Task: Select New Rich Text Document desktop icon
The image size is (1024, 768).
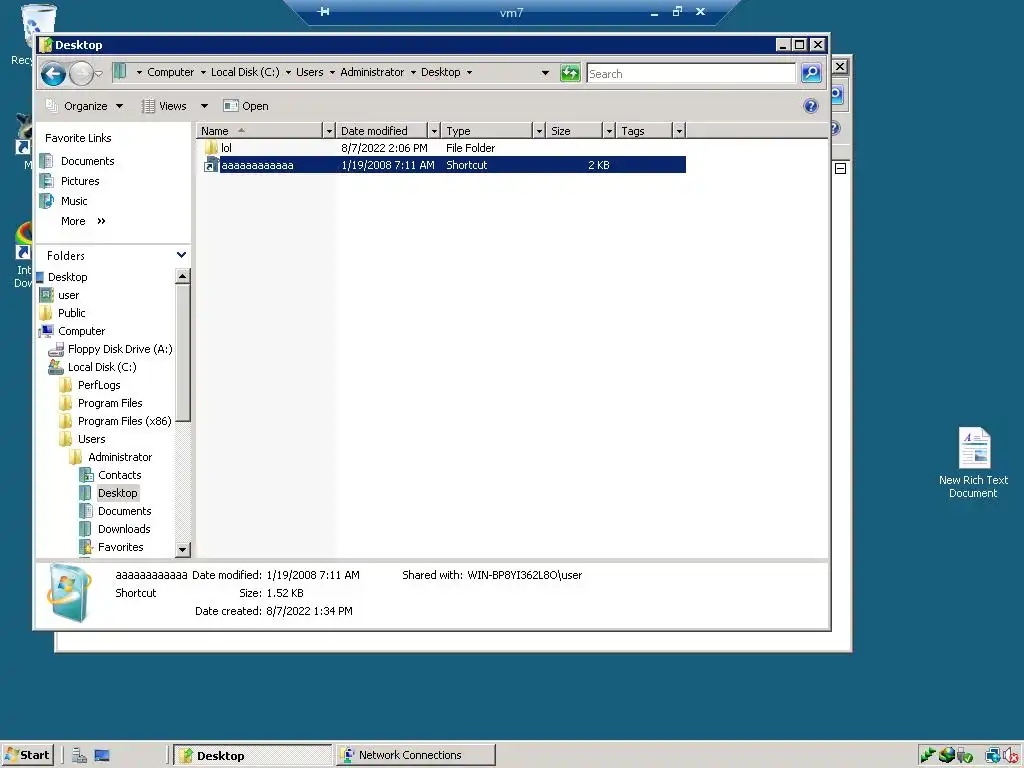Action: point(973,462)
